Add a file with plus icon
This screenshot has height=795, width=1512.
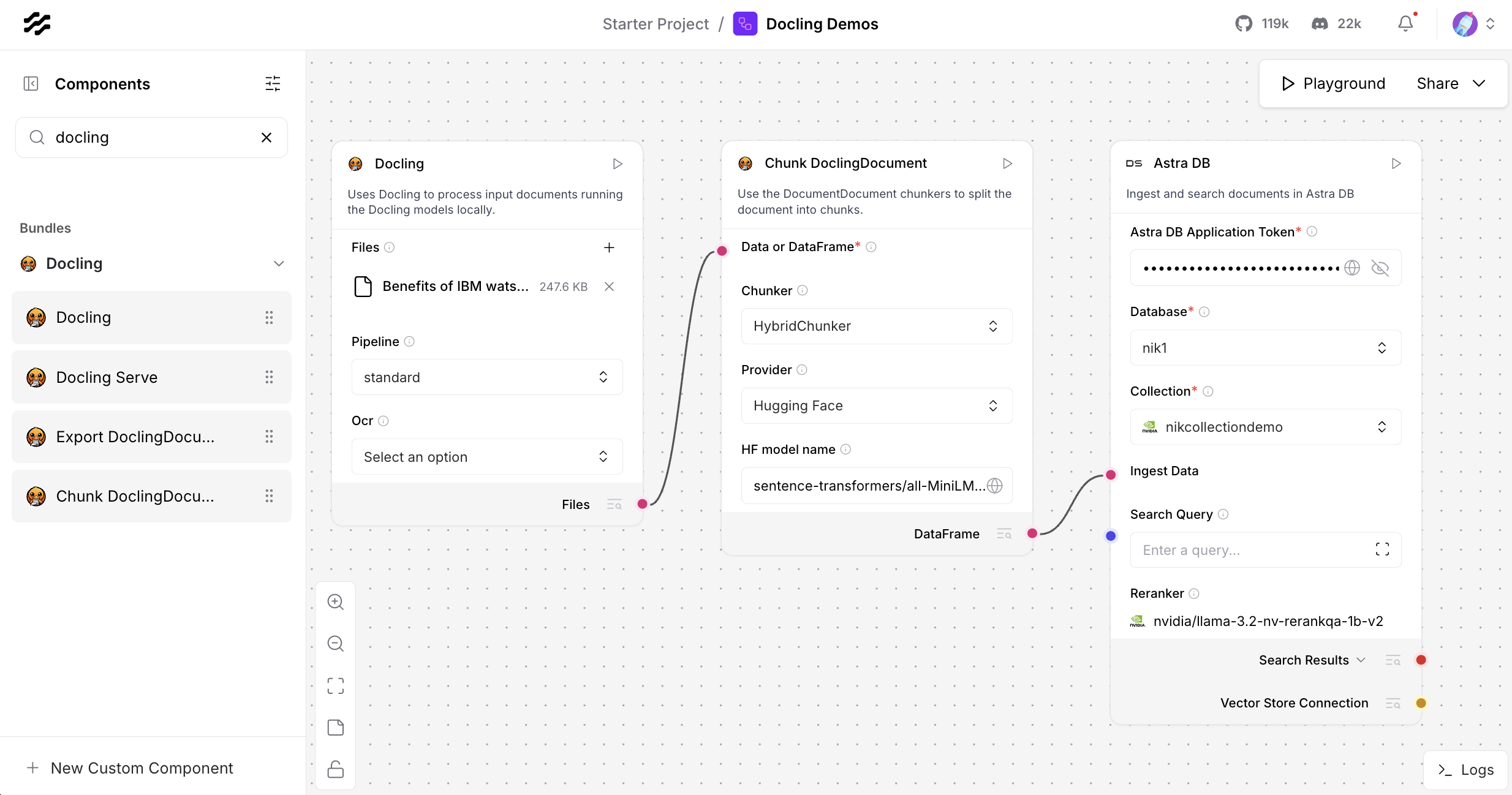click(x=609, y=247)
